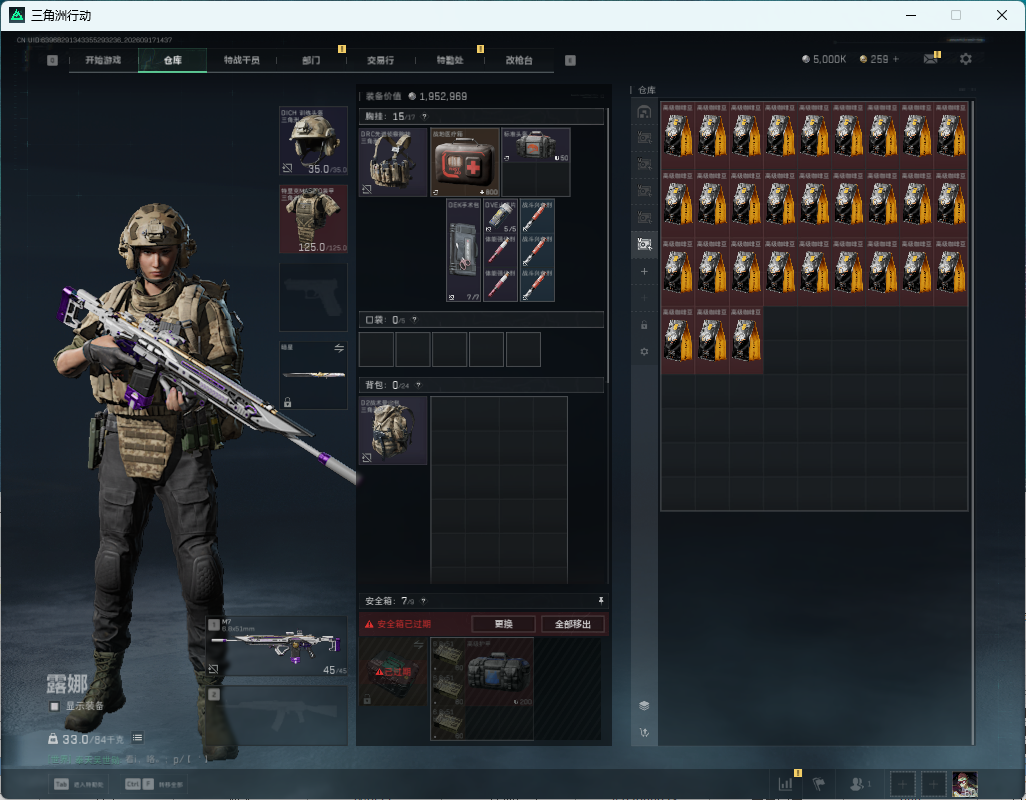1026x800 pixels.
Task: Go to the 交易行 tab
Action: 380,60
